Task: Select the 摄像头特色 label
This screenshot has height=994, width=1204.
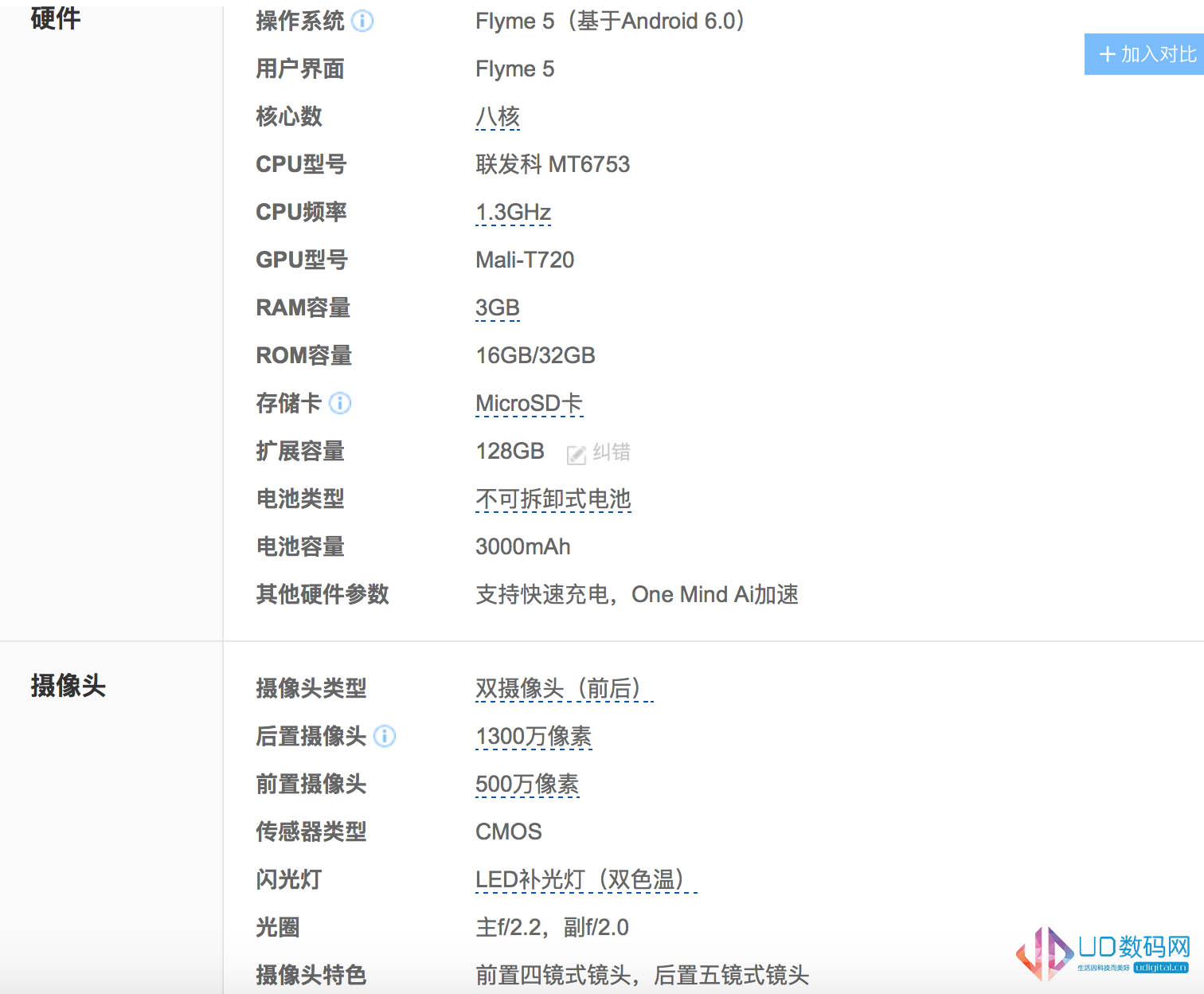Action: click(x=311, y=975)
